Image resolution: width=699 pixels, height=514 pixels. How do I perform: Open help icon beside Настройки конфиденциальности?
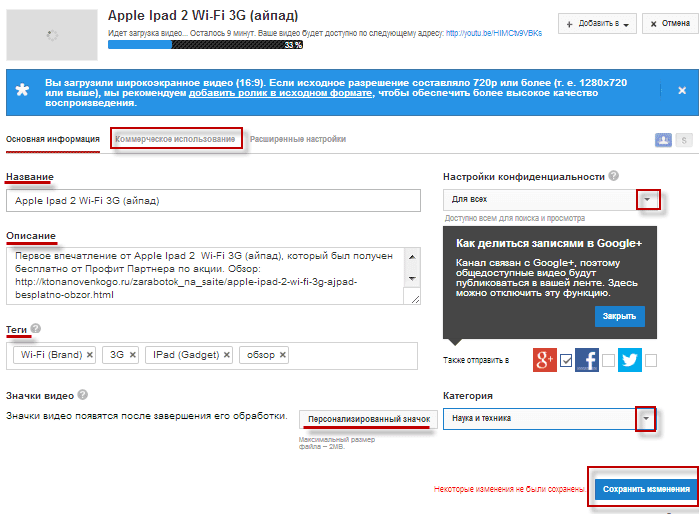point(614,176)
